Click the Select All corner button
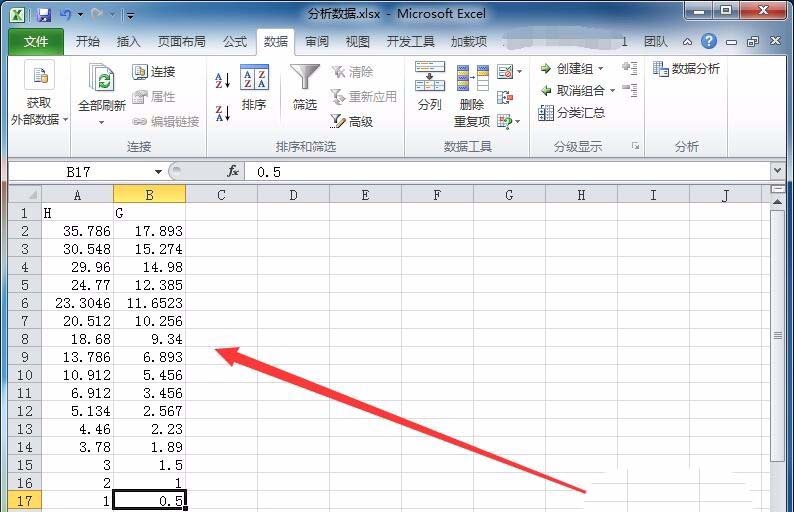The width and height of the screenshot is (794, 512). 25,194
